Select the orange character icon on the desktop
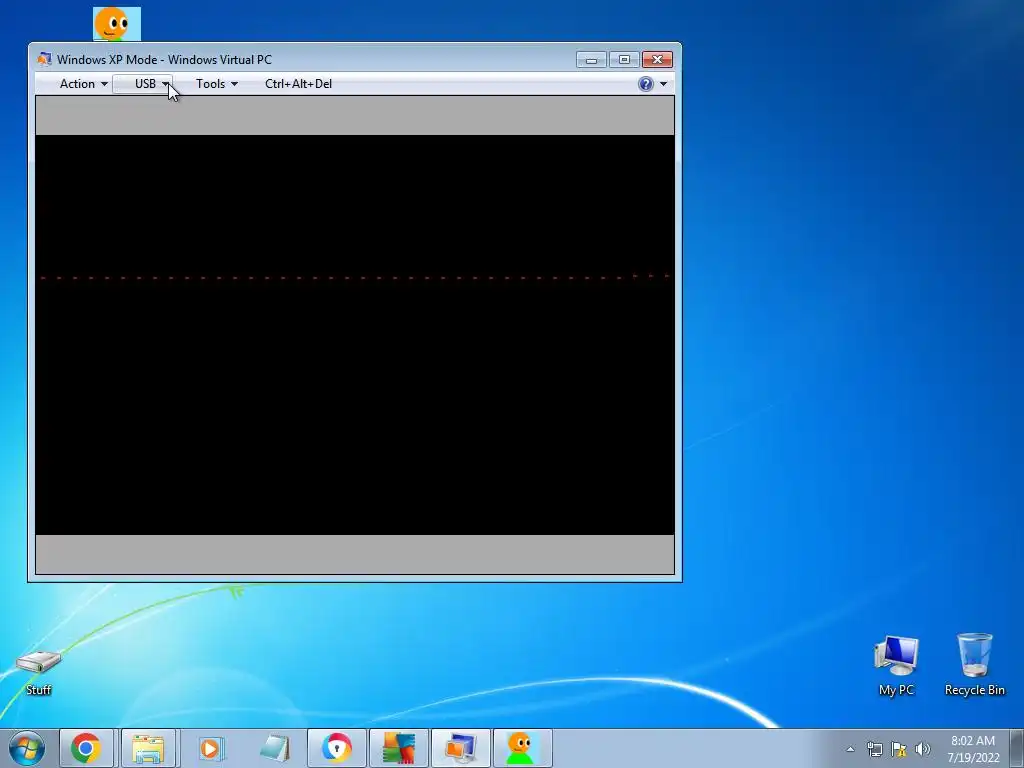Viewport: 1024px width, 768px height. pos(116,24)
